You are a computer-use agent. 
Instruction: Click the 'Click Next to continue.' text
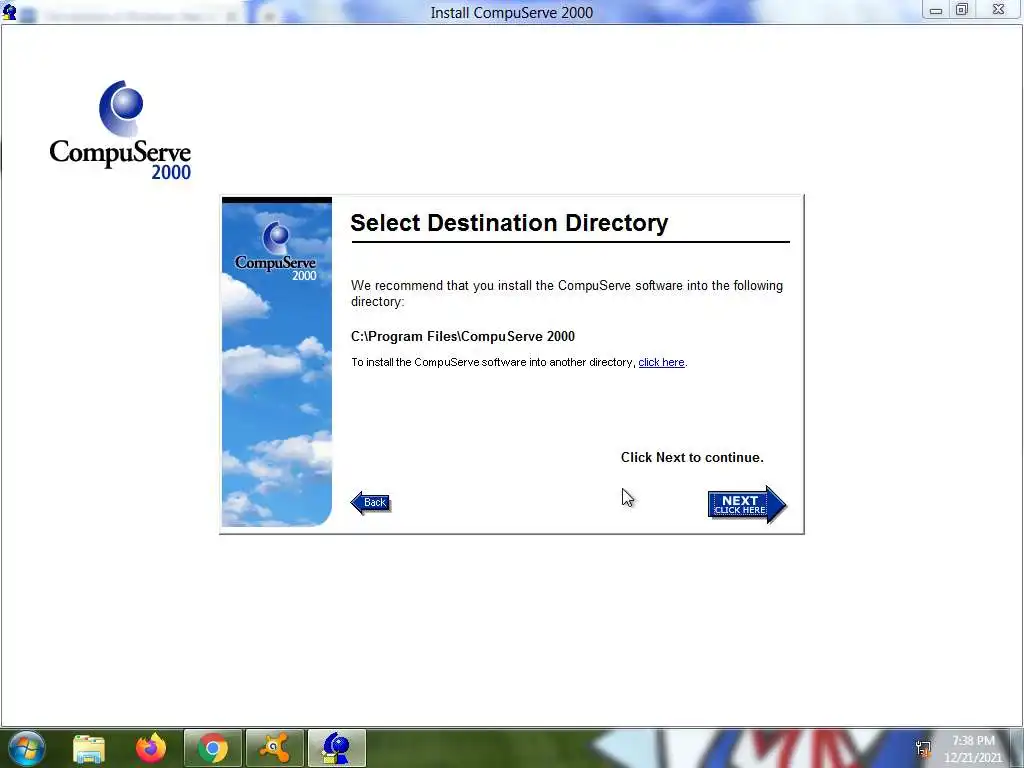[692, 458]
